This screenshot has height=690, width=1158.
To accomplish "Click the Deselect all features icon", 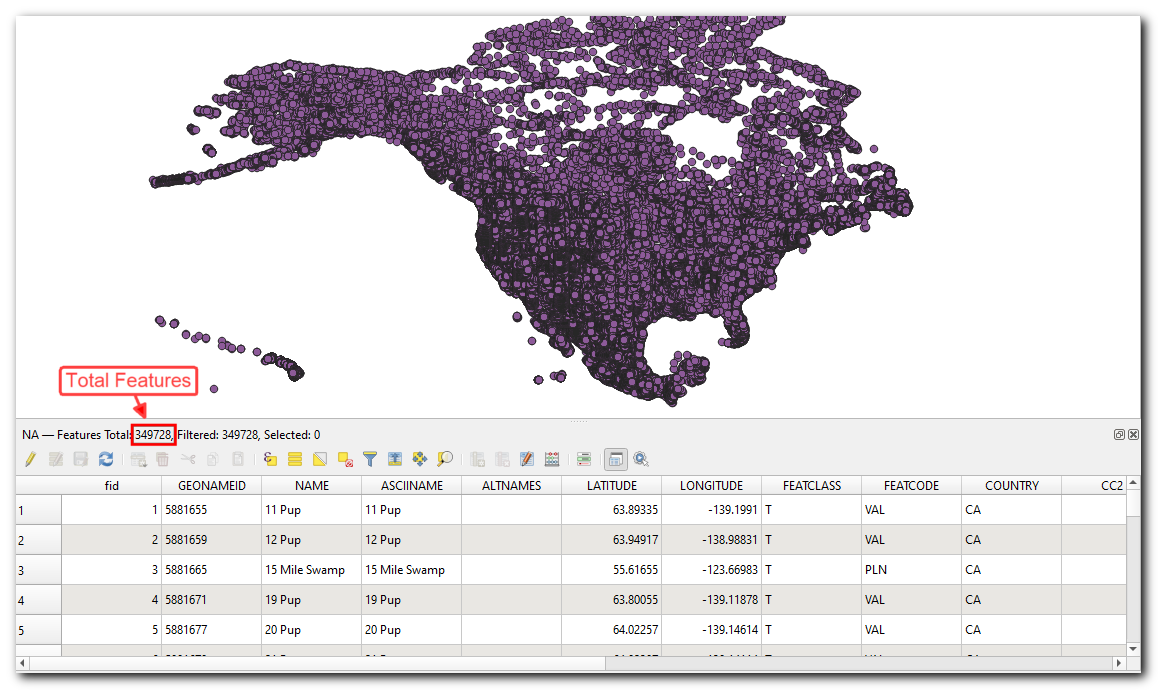I will [345, 460].
